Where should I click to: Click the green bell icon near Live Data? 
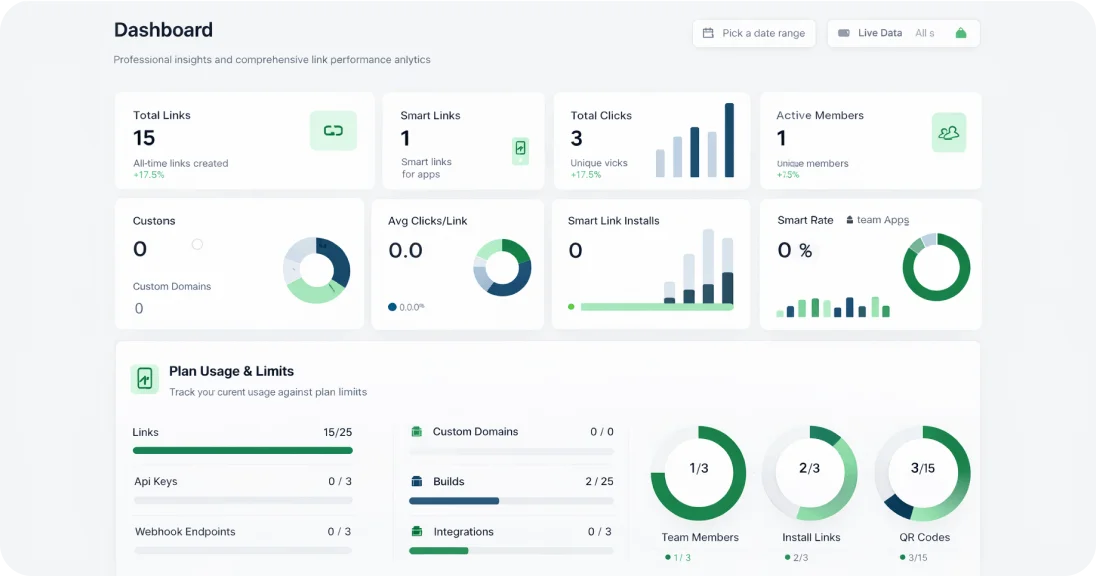(961, 33)
